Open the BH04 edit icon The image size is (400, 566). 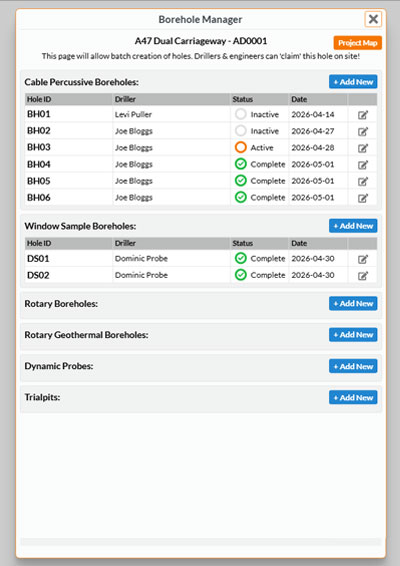pyautogui.click(x=363, y=165)
